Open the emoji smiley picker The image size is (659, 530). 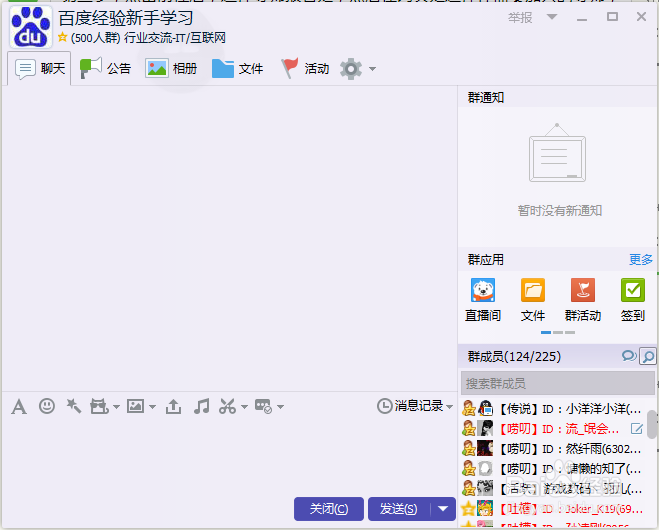(x=47, y=406)
